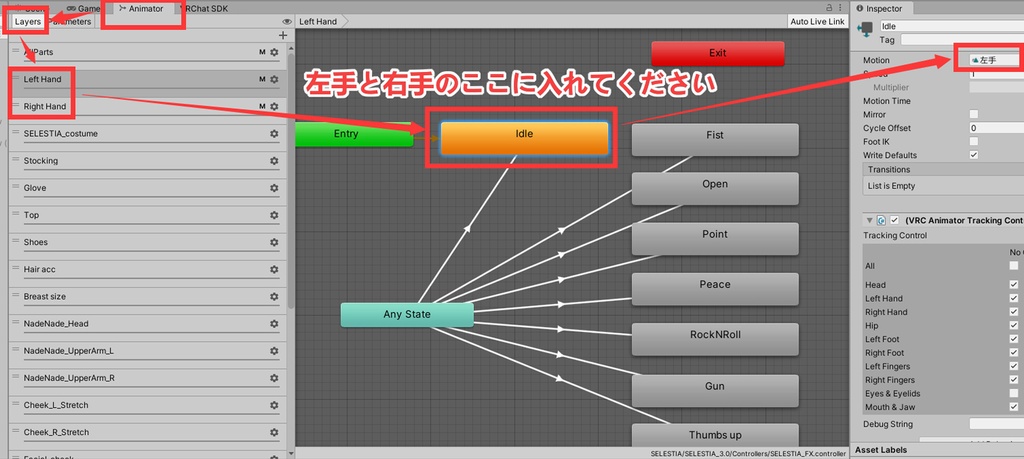Toggle the All tracking checkbox
1024x459 pixels.
(x=1014, y=266)
